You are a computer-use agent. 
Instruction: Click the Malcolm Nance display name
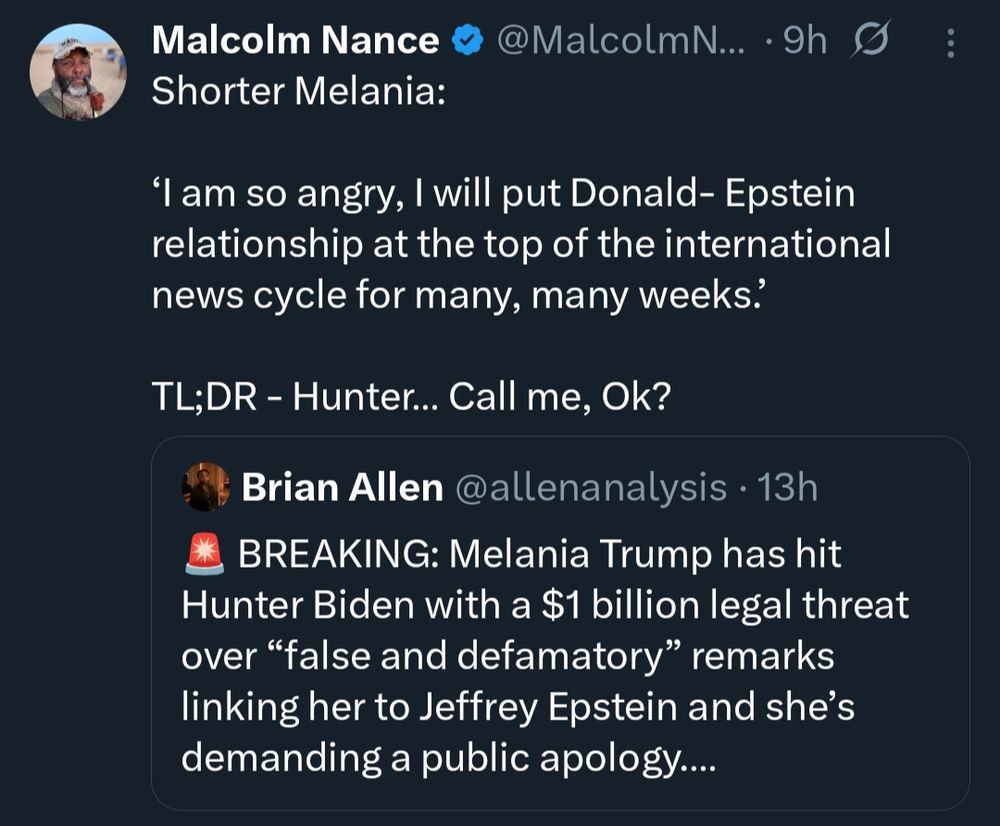pyautogui.click(x=295, y=41)
